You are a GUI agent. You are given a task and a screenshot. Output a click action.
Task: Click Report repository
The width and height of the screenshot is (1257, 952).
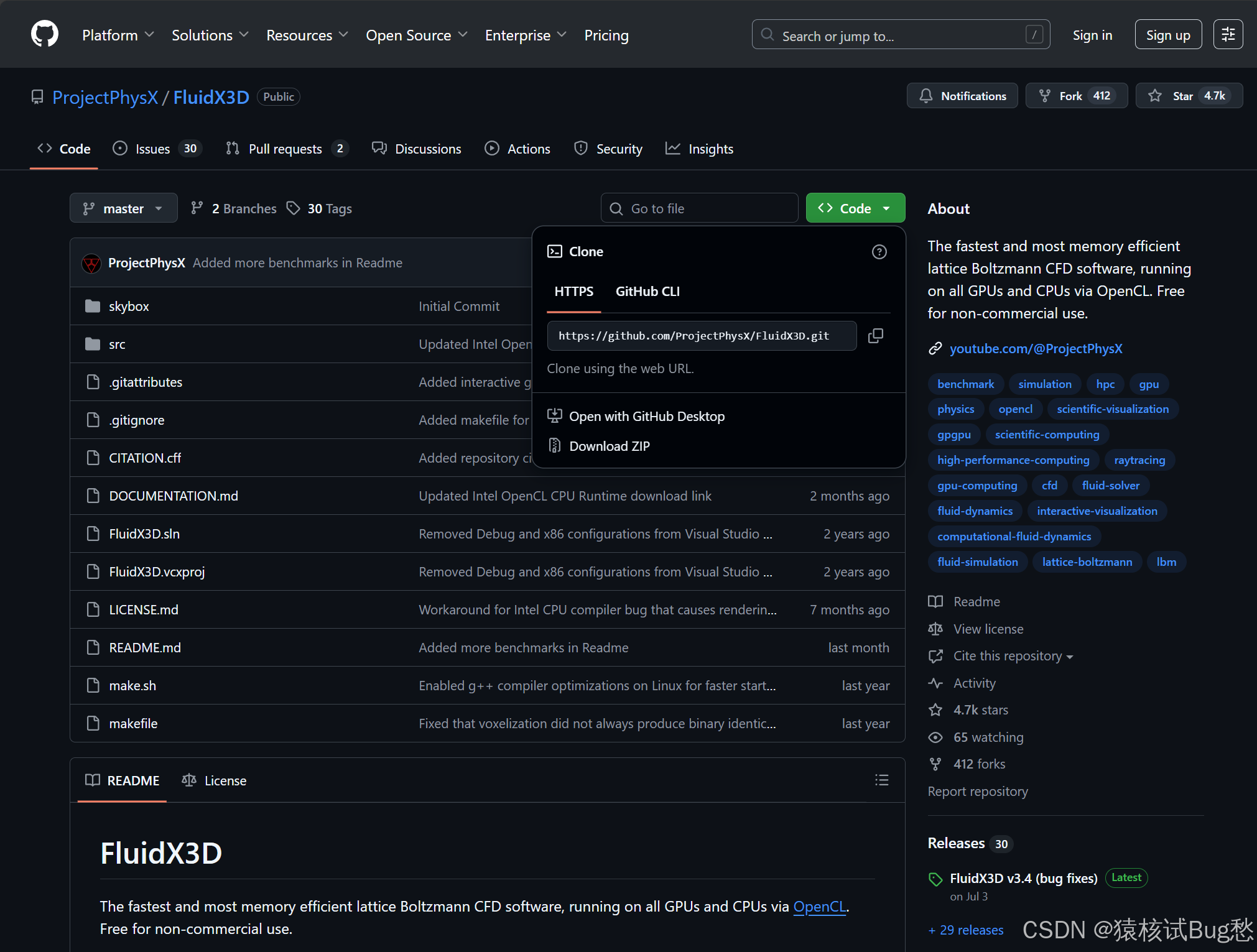click(x=978, y=791)
